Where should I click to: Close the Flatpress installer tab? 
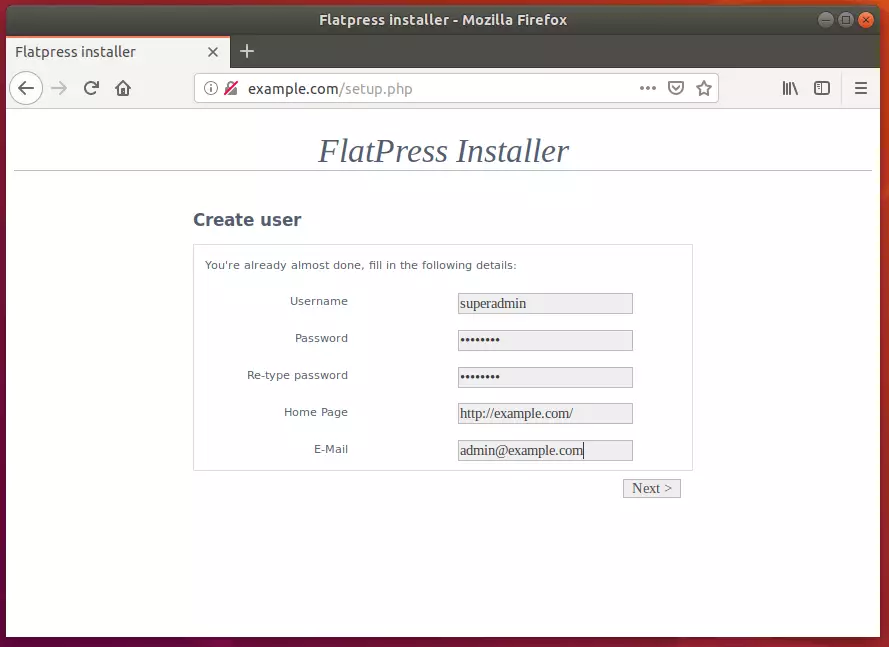coord(213,52)
